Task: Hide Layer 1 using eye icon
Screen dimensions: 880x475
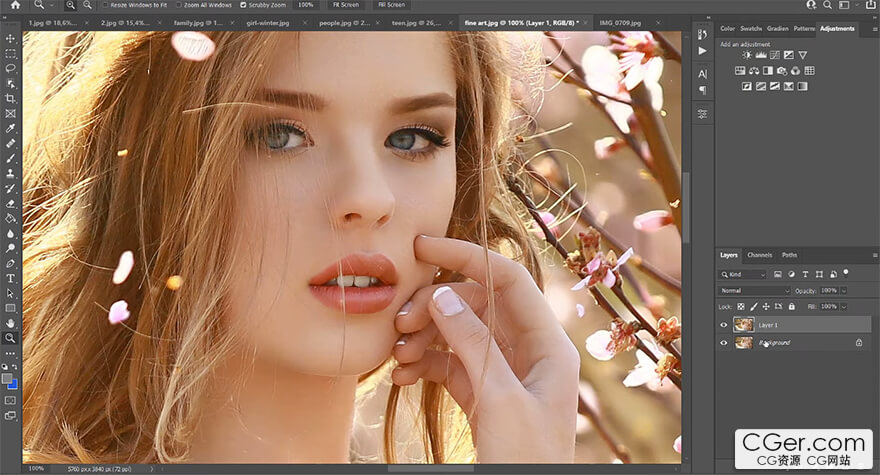Action: (724, 325)
